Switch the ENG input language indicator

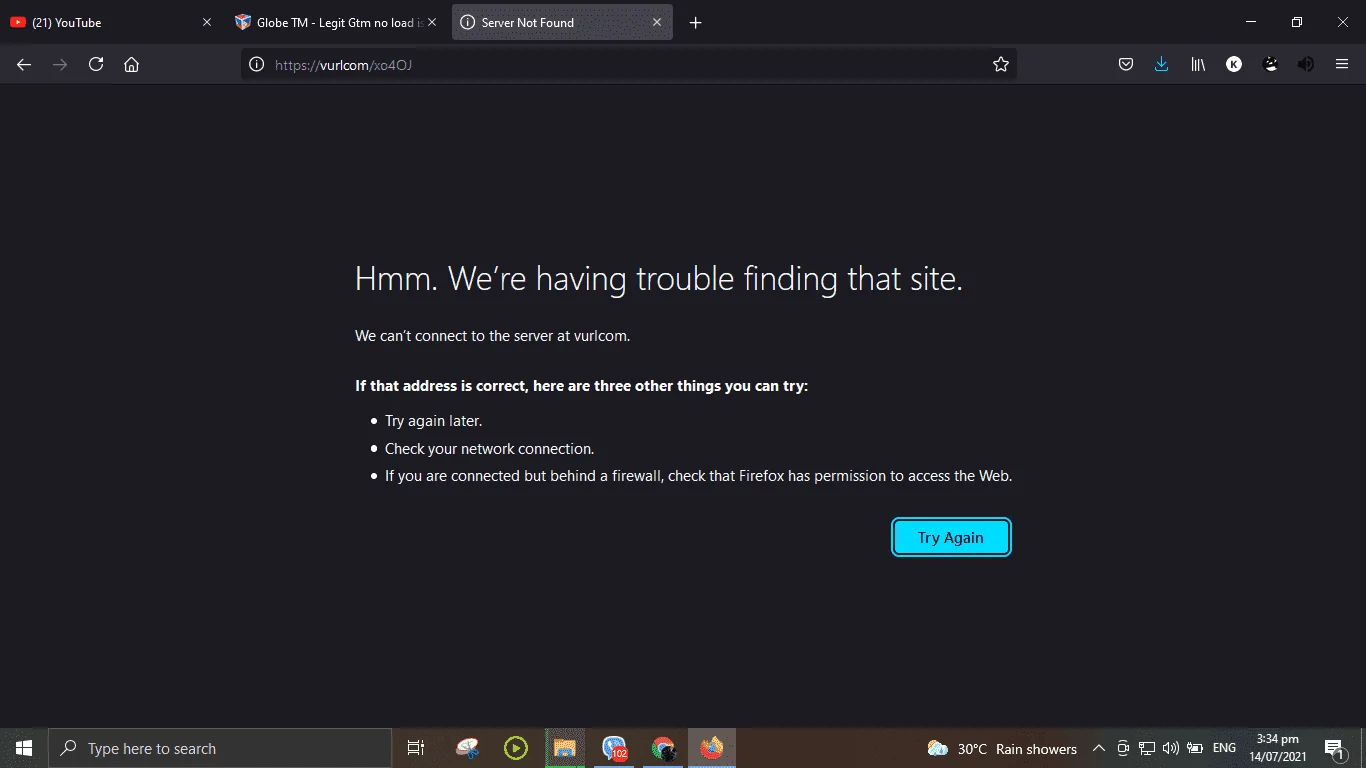pos(1224,748)
